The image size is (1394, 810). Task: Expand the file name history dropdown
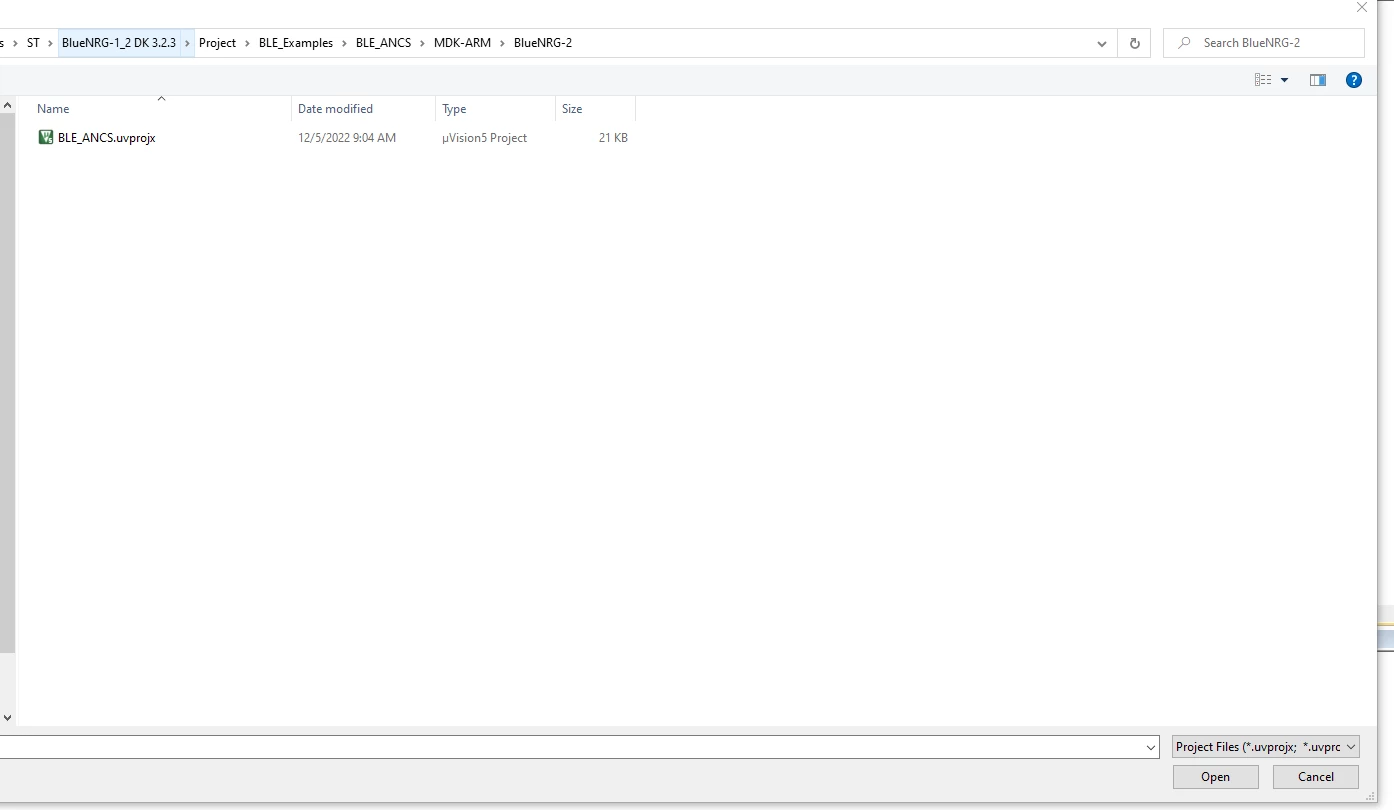[x=1152, y=747]
